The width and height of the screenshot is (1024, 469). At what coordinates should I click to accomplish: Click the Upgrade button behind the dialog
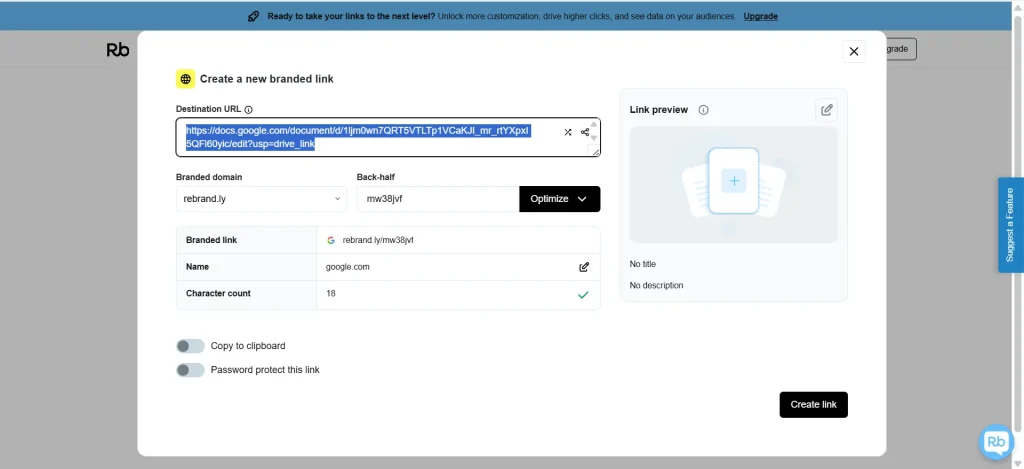tap(900, 49)
